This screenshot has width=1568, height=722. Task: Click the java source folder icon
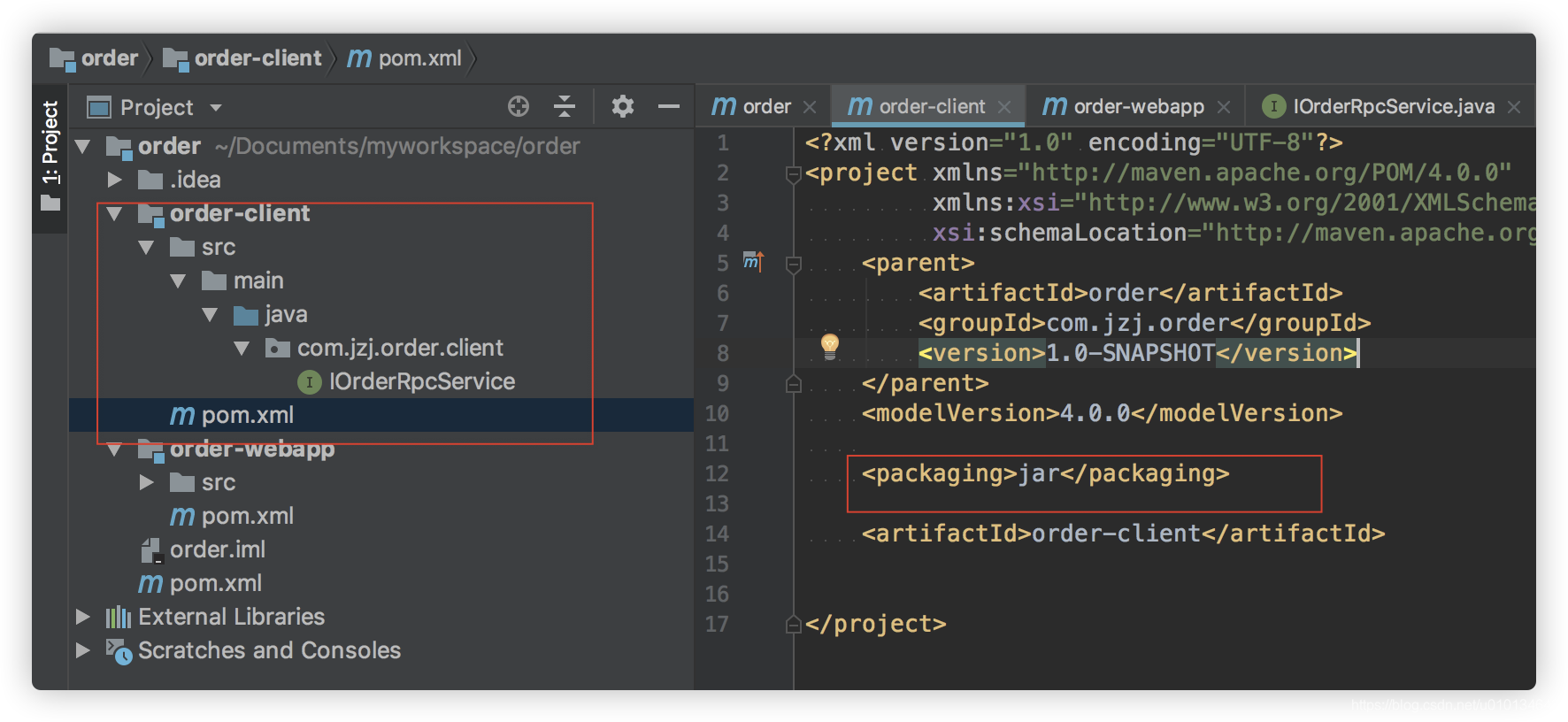pos(246,315)
